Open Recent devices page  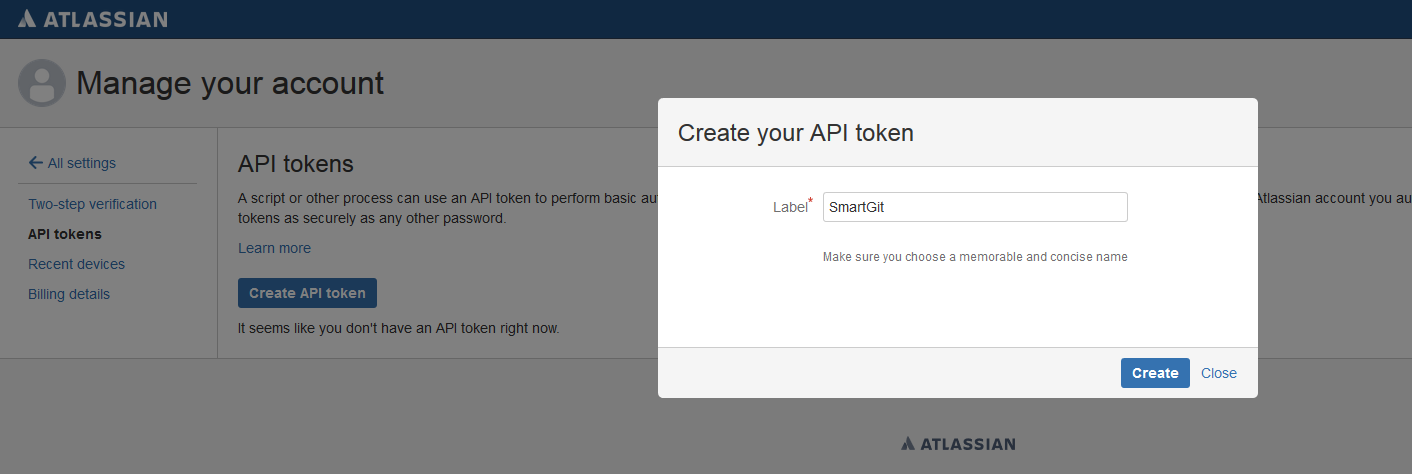click(76, 264)
